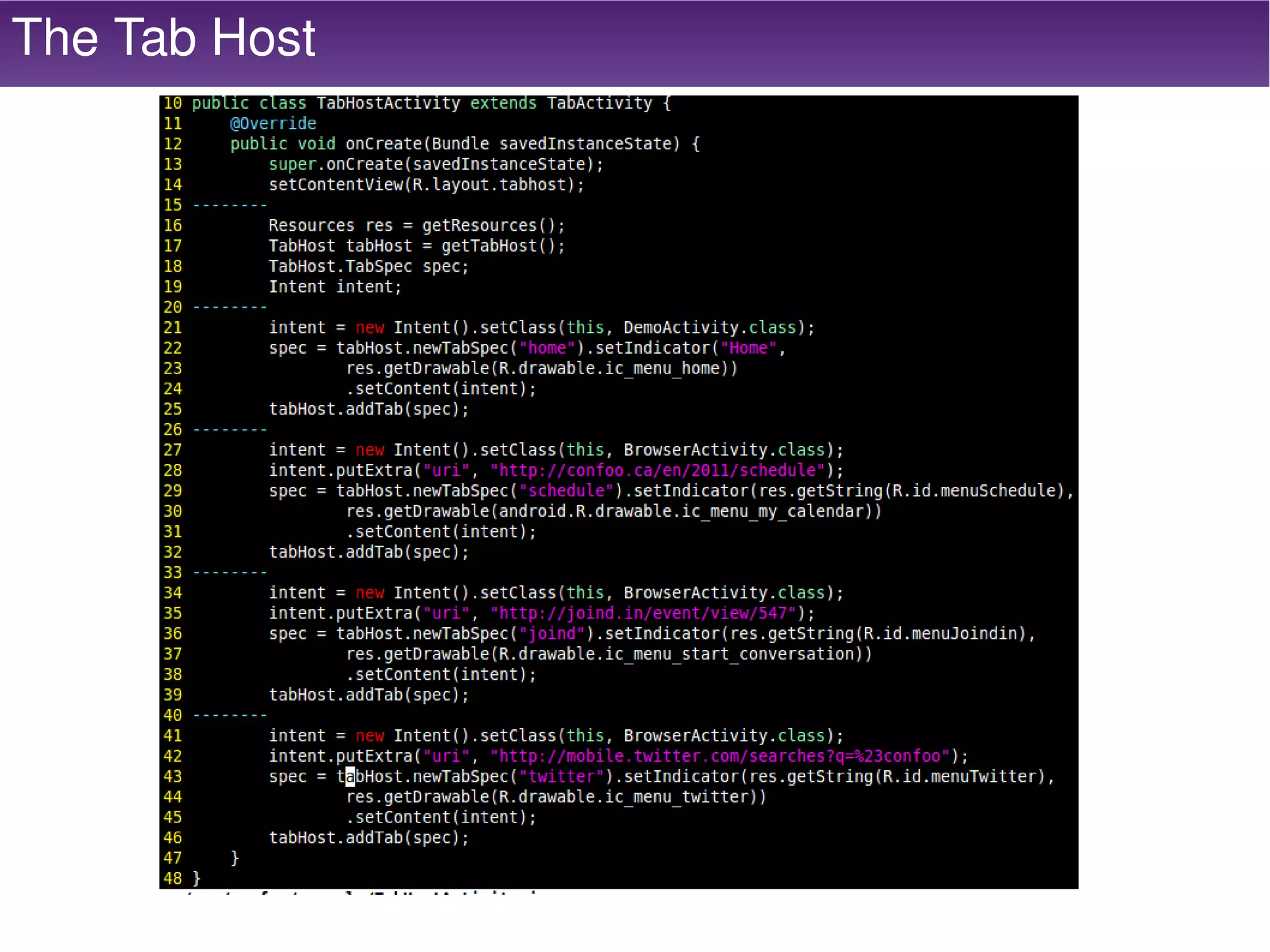The image size is (1270, 952).
Task: Click 'R.id.menuJoindin' on line 36
Action: click(940, 634)
